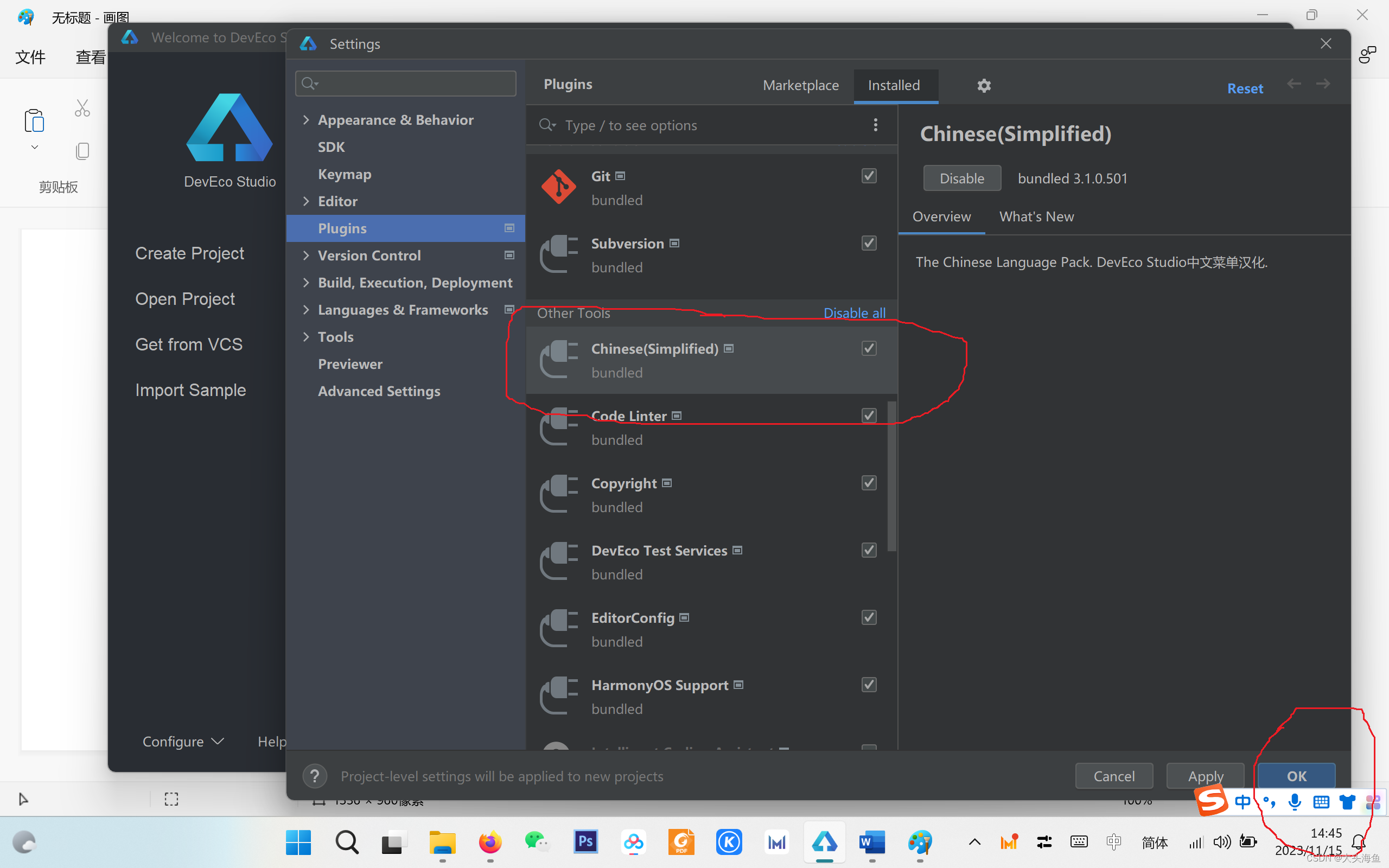Screen dimensions: 1389x868
Task: Click the plugins gear settings icon
Action: tap(984, 86)
